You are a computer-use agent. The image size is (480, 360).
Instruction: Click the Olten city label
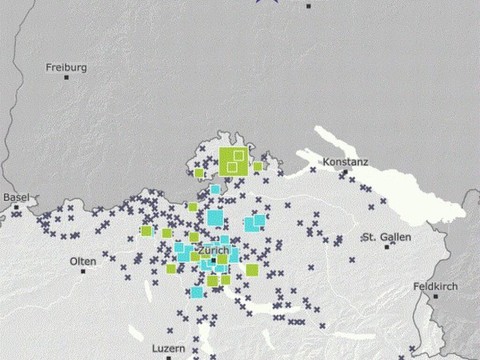tap(83, 261)
